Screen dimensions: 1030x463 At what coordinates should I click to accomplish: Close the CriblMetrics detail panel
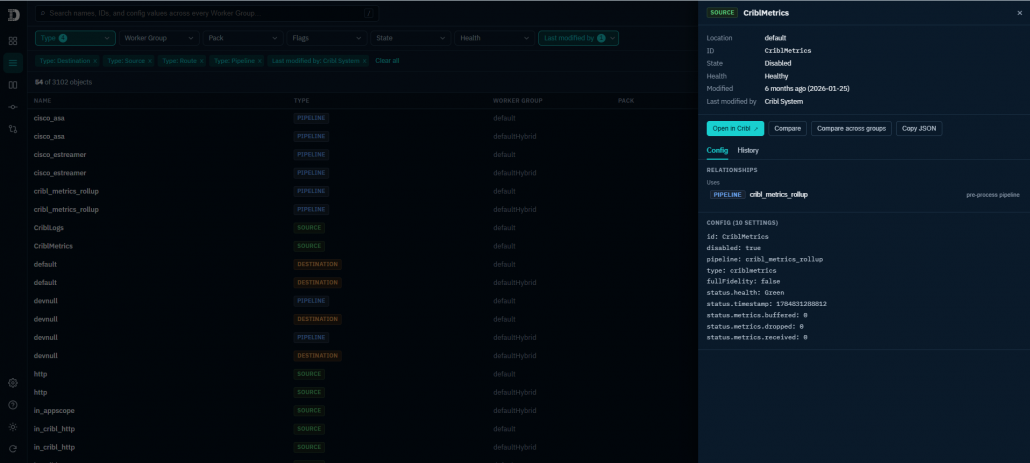(x=1019, y=13)
